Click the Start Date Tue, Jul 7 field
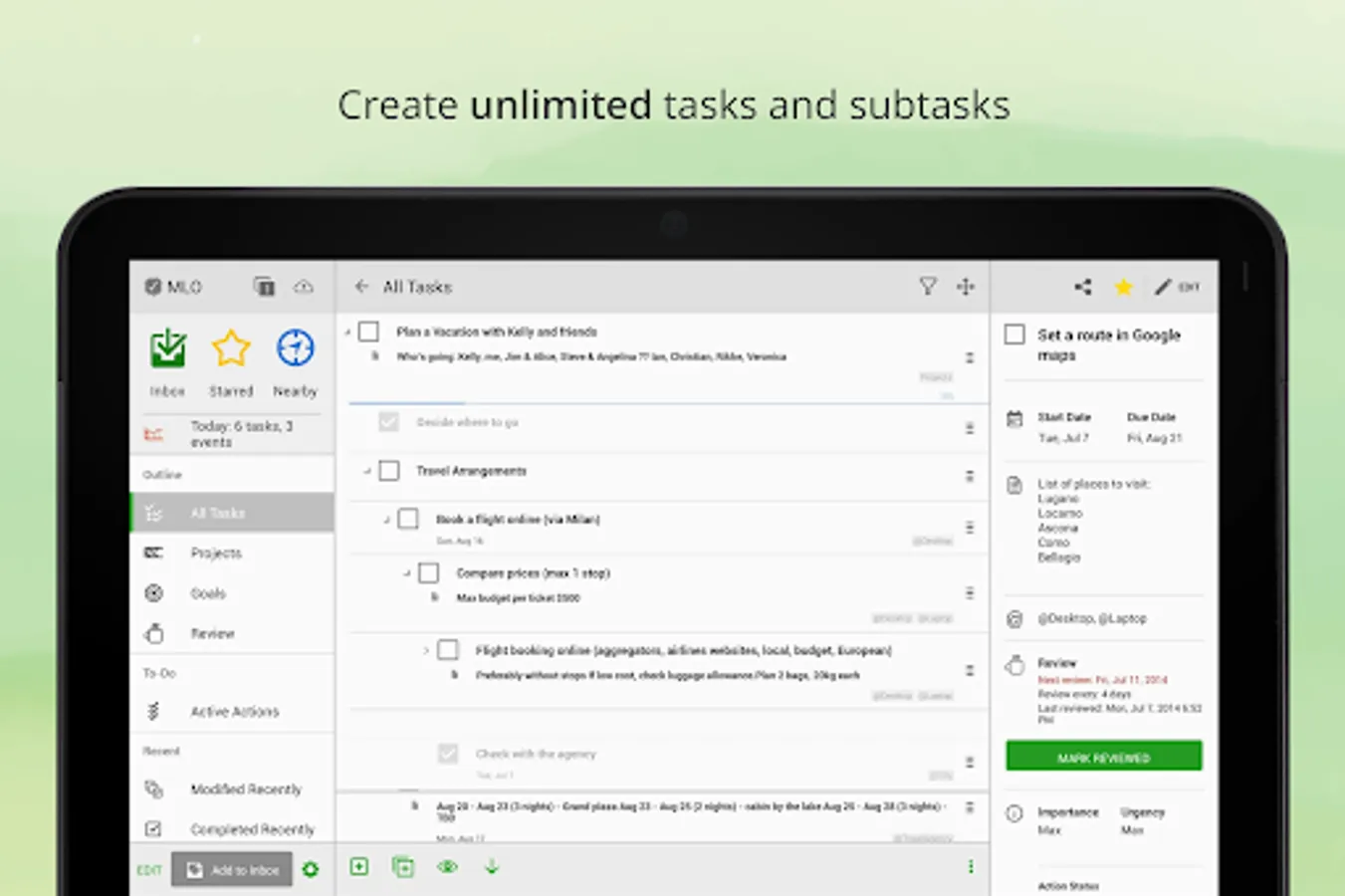The width and height of the screenshot is (1345, 896). [x=1064, y=428]
